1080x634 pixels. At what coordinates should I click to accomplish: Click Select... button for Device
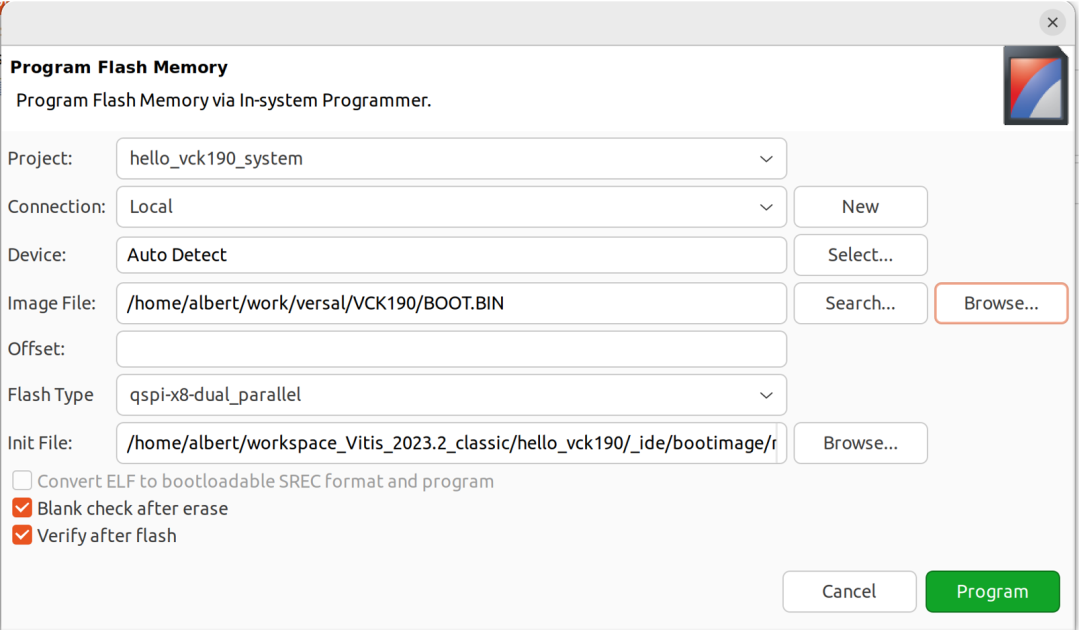pos(860,255)
